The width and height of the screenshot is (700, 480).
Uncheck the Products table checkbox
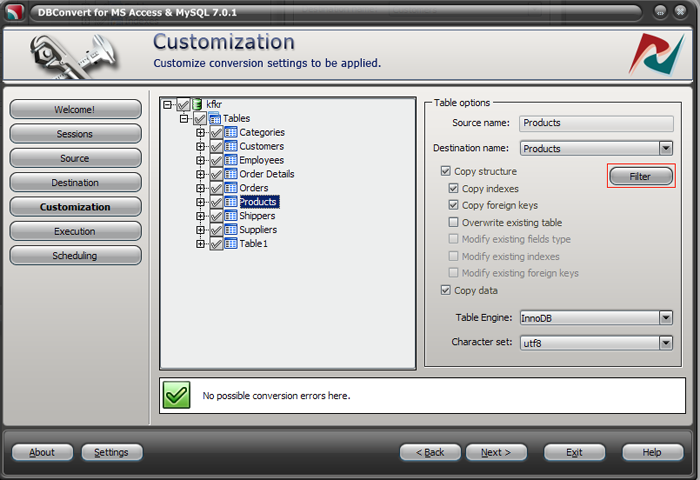pos(216,202)
